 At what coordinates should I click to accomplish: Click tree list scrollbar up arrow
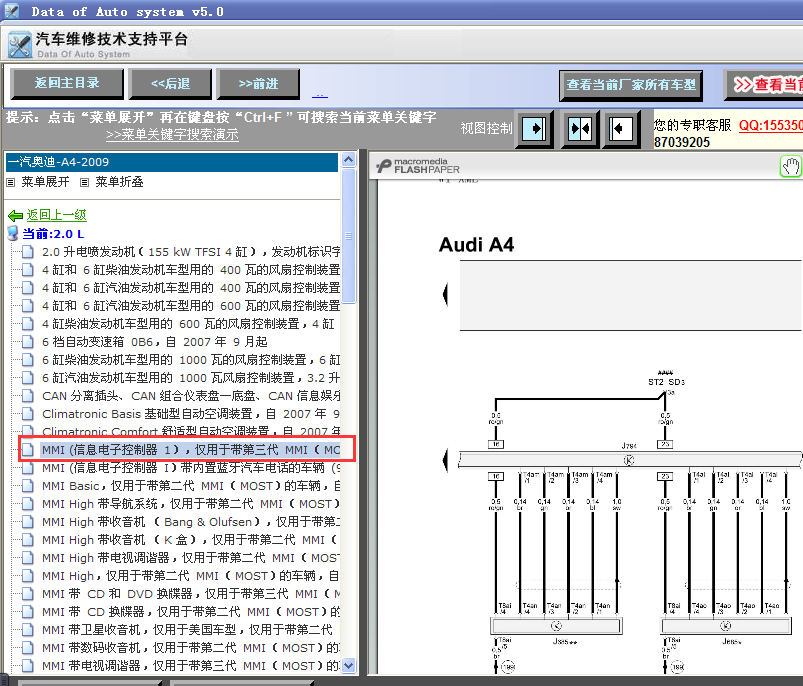tap(349, 159)
